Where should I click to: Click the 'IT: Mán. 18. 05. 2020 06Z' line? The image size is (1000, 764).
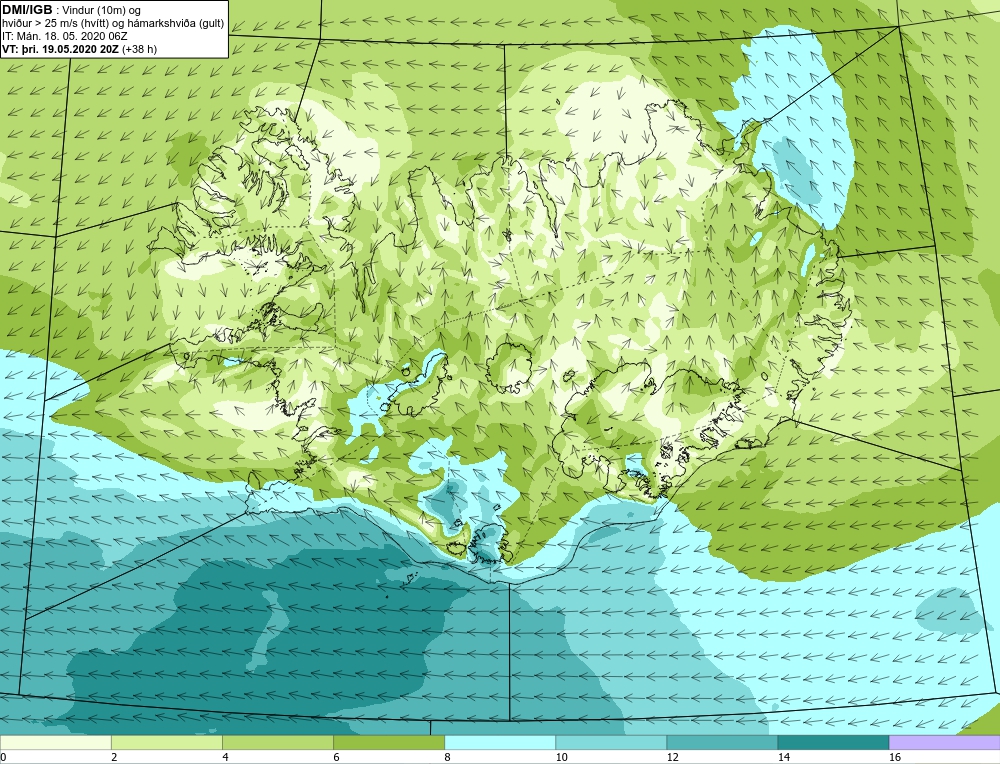pyautogui.click(x=64, y=36)
